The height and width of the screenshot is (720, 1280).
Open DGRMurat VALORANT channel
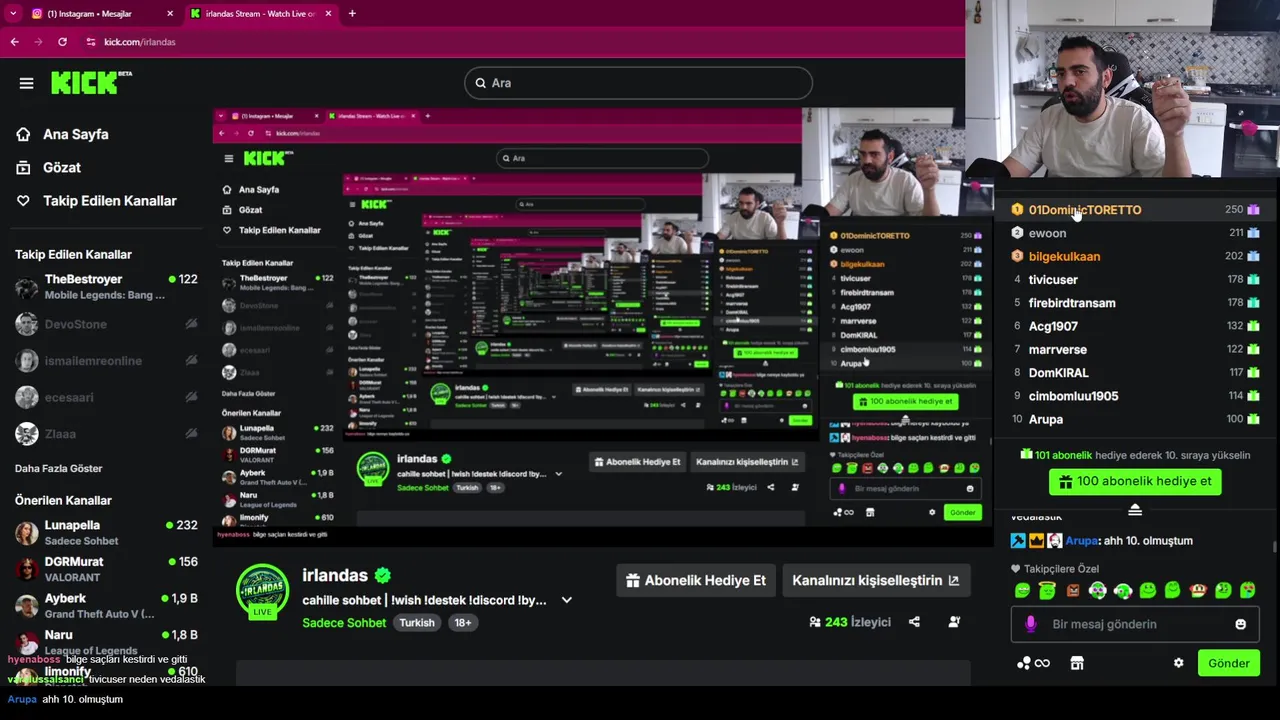click(106, 569)
